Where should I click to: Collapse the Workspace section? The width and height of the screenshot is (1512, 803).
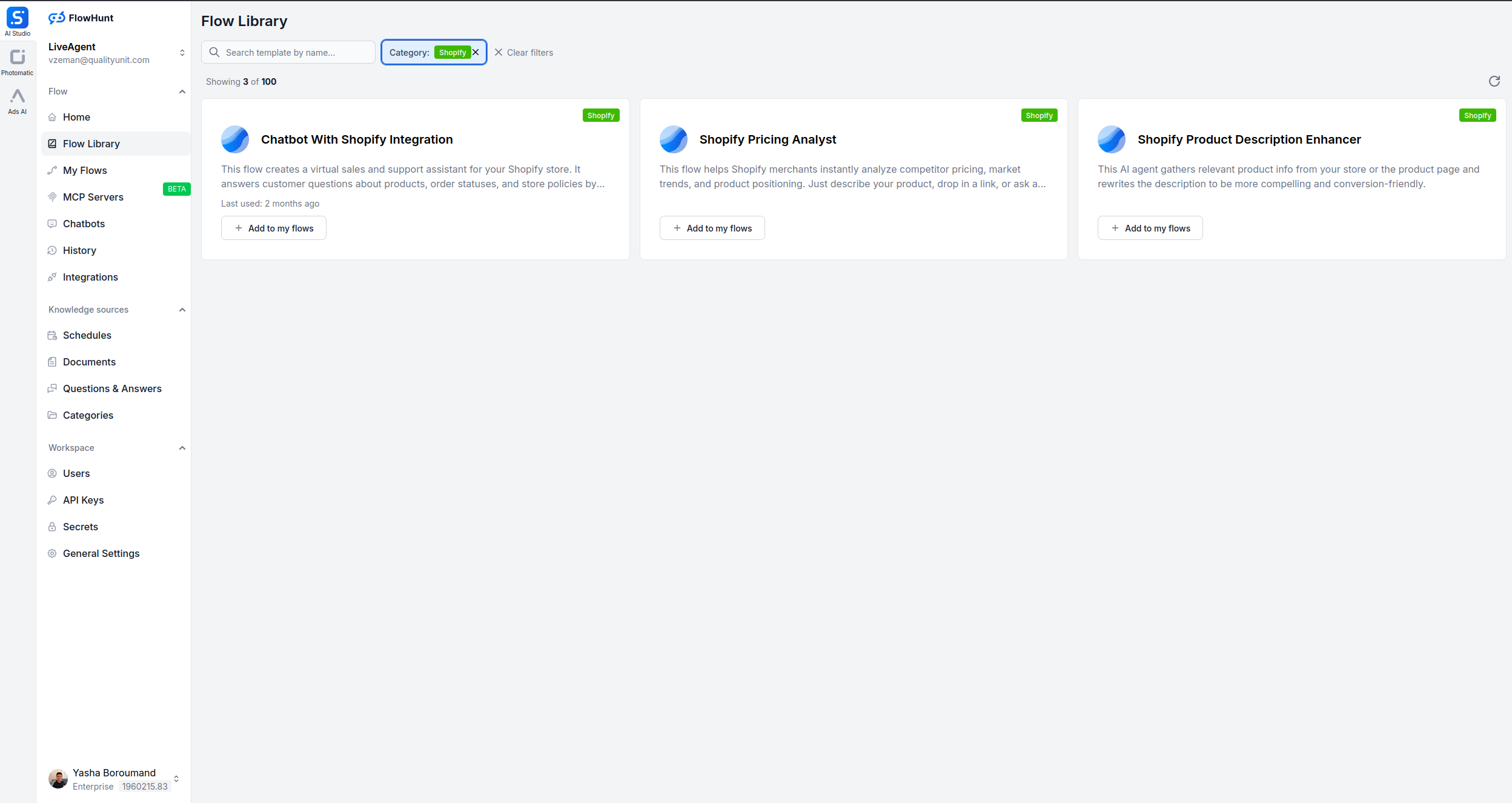click(182, 448)
